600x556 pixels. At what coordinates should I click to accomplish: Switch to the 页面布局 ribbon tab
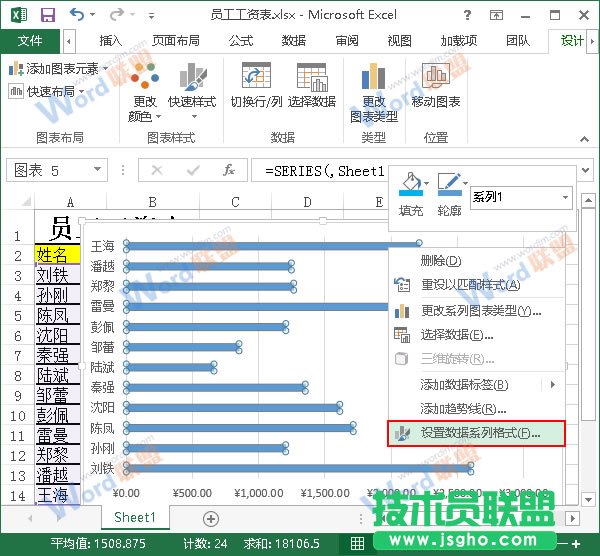[176, 41]
